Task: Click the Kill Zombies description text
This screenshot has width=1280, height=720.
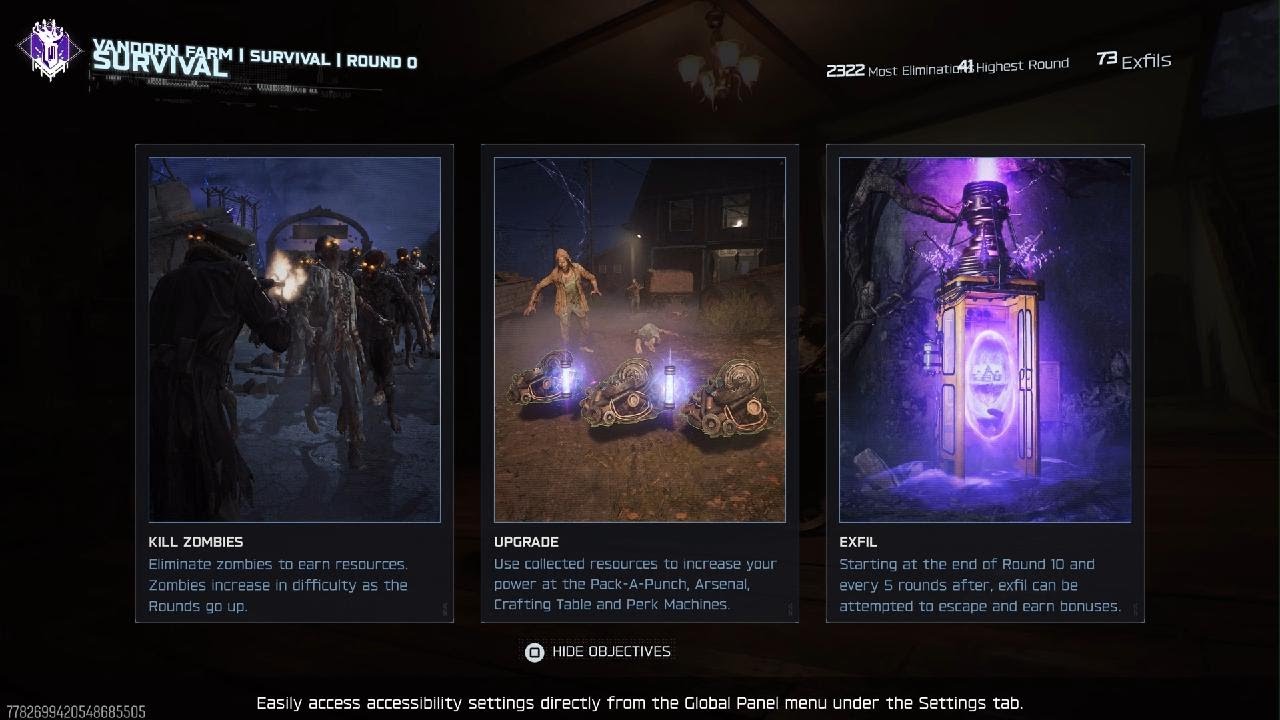Action: 278,585
